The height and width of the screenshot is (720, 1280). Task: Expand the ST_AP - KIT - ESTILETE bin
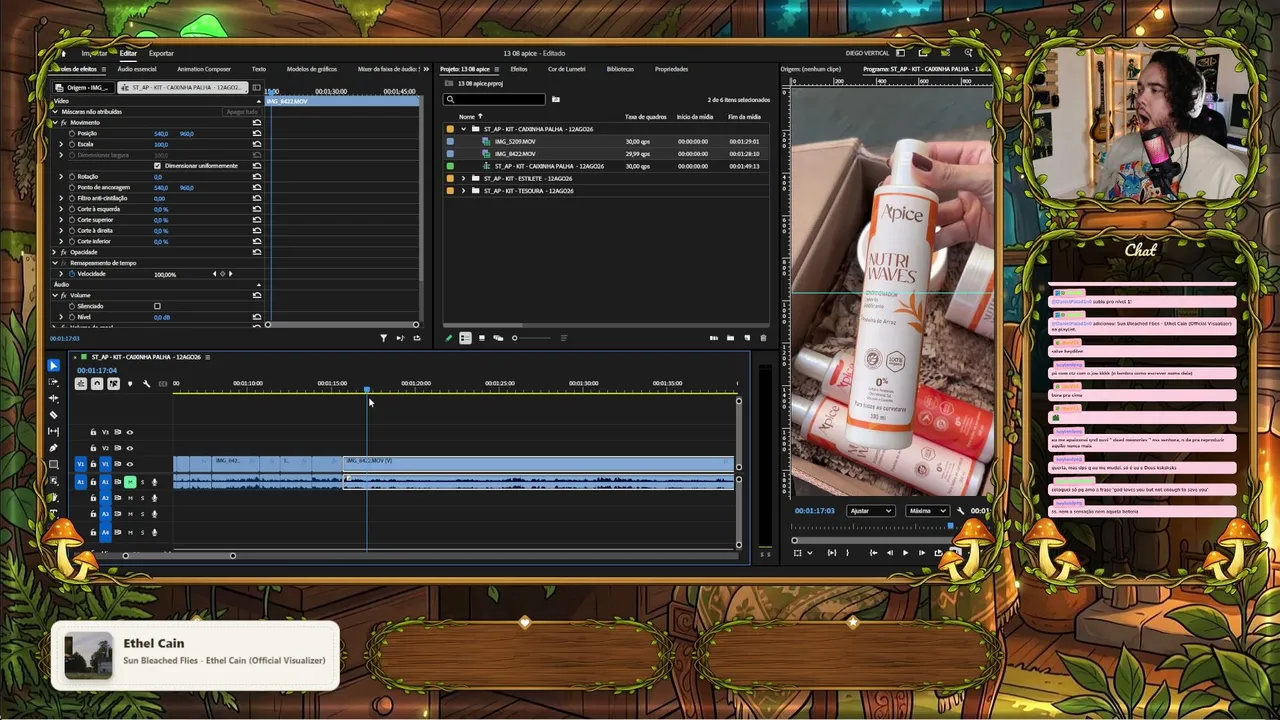tap(463, 178)
